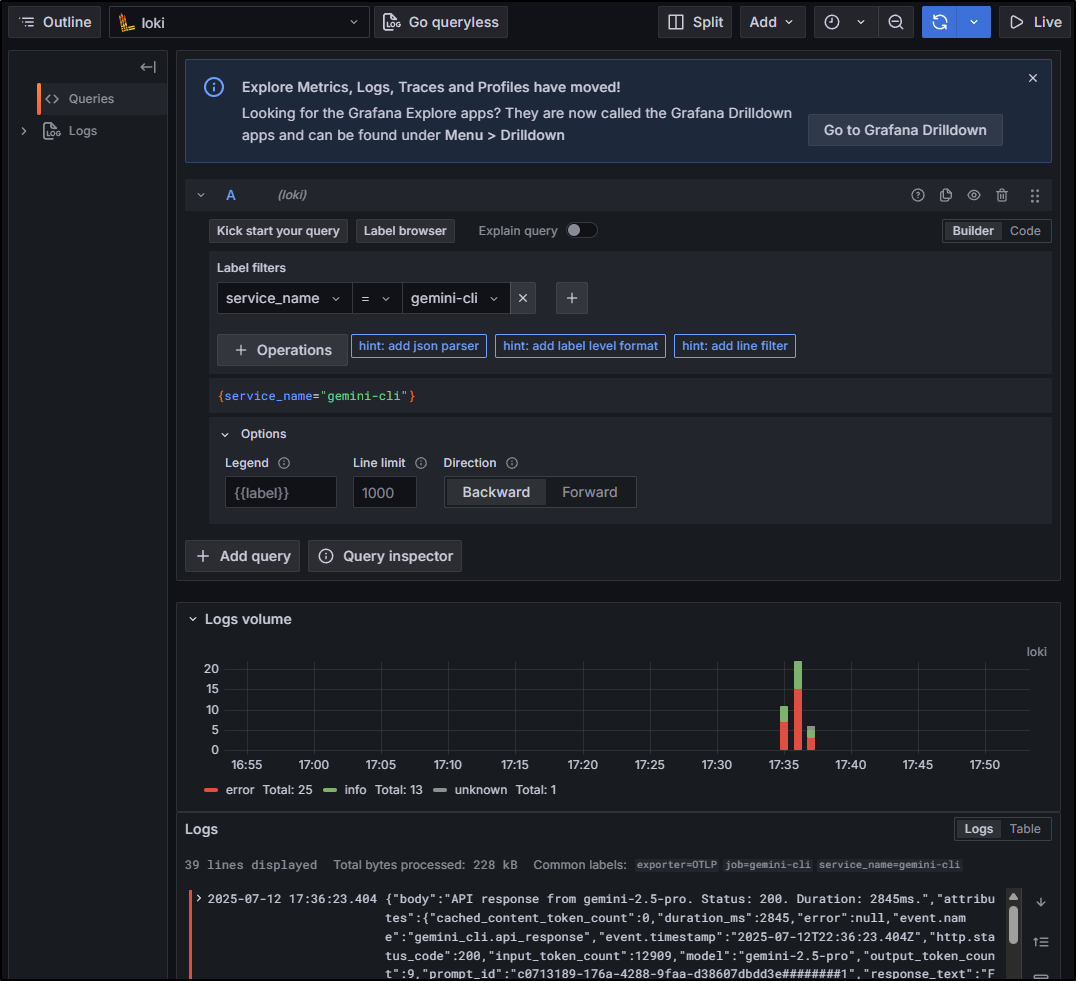Open the Label browser
Image resolution: width=1076 pixels, height=981 pixels.
coord(405,231)
